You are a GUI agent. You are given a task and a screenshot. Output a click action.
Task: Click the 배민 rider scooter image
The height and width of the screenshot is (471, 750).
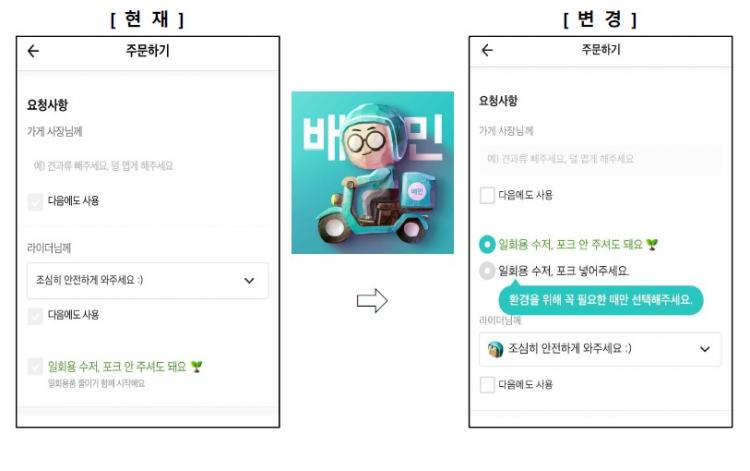pos(373,172)
